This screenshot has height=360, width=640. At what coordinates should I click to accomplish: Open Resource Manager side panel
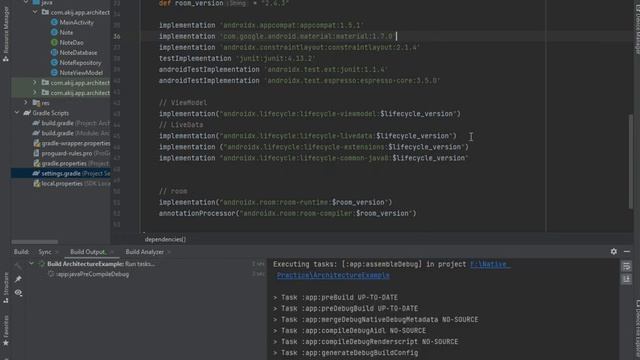coord(6,33)
